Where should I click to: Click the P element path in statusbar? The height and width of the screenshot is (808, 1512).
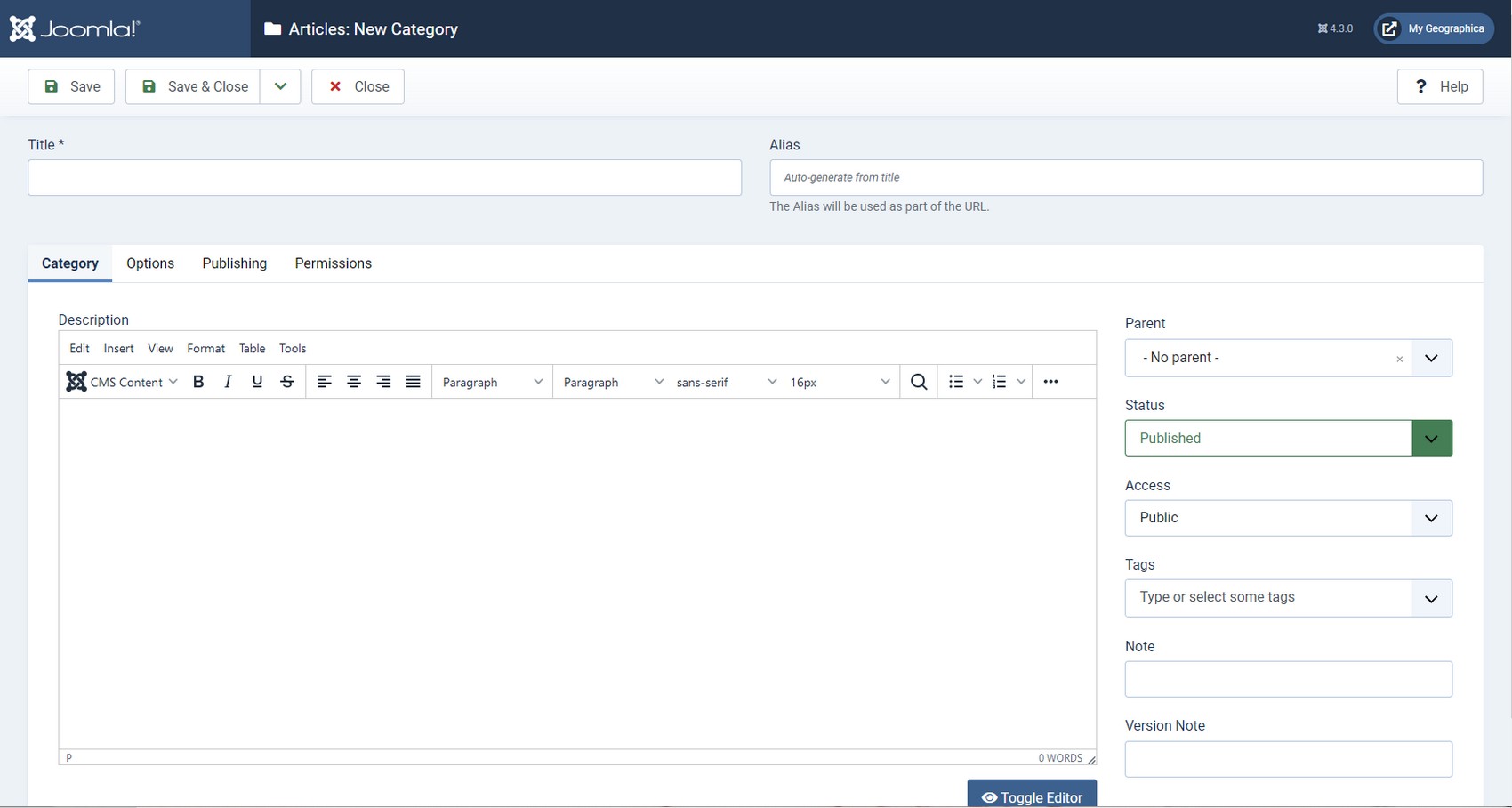tap(68, 758)
